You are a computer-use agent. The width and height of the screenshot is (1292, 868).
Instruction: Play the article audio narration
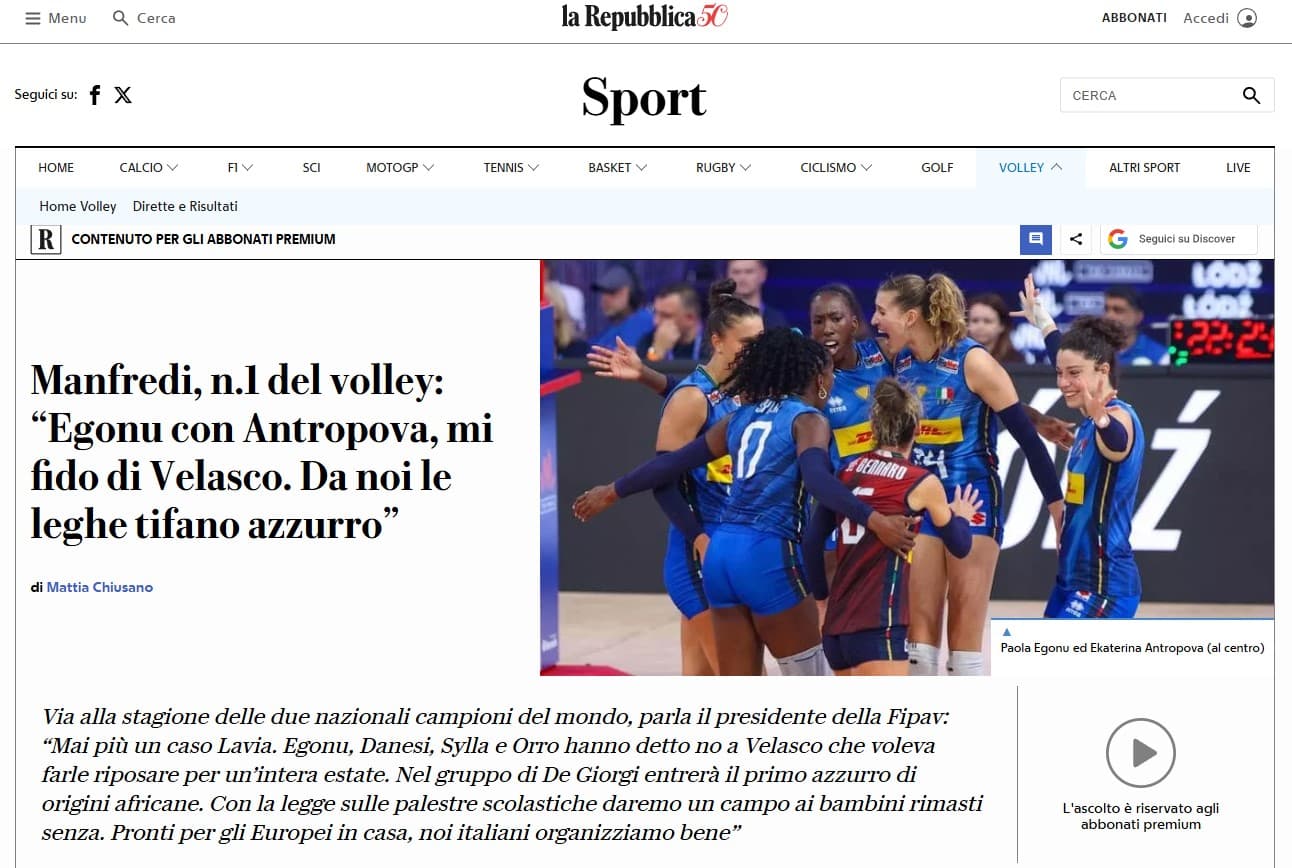(x=1141, y=753)
